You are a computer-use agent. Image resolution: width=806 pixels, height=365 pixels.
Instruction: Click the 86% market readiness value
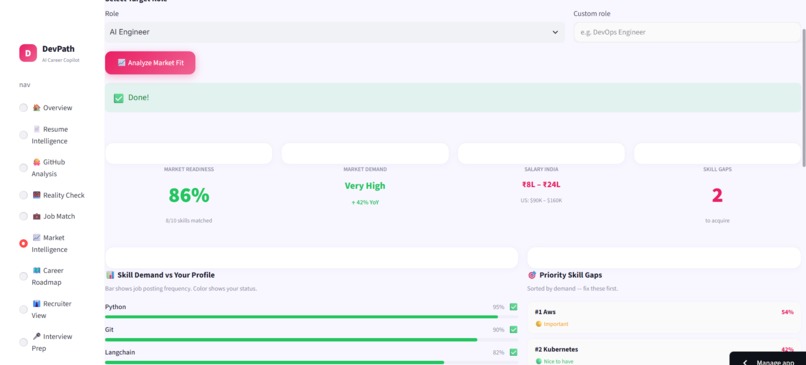tap(189, 195)
